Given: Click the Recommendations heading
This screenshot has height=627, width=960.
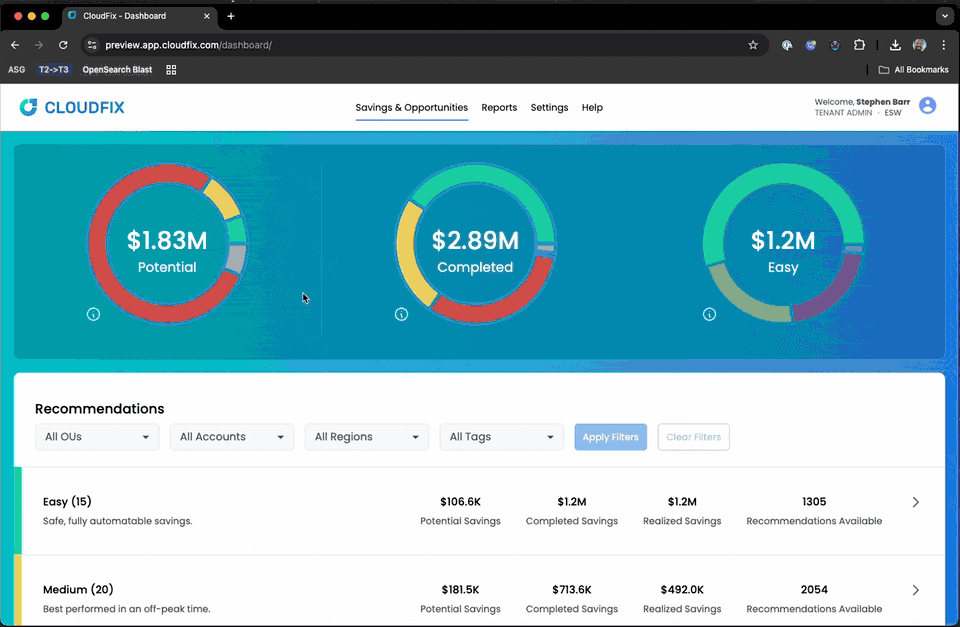Looking at the screenshot, I should (x=100, y=408).
